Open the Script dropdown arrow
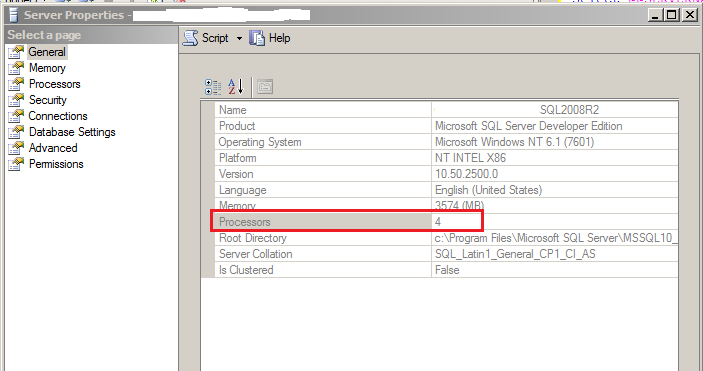This screenshot has width=703, height=371. tap(239, 39)
